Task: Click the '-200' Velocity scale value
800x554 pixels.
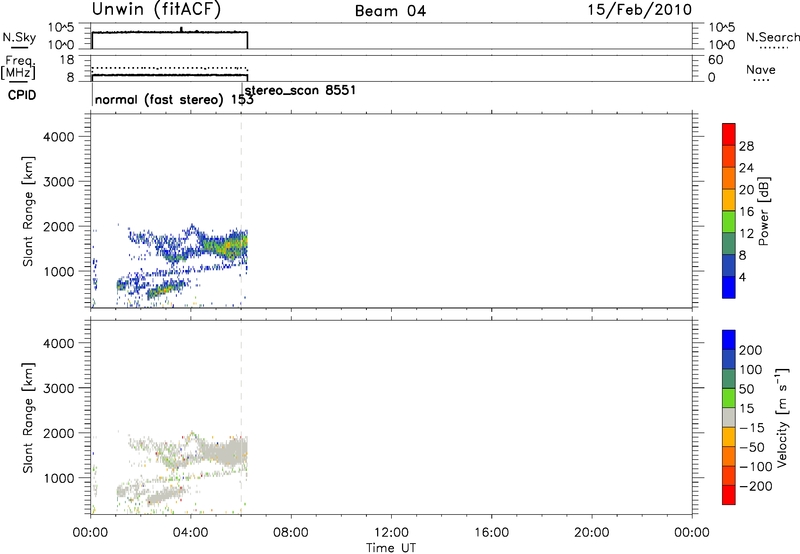Action: [754, 486]
